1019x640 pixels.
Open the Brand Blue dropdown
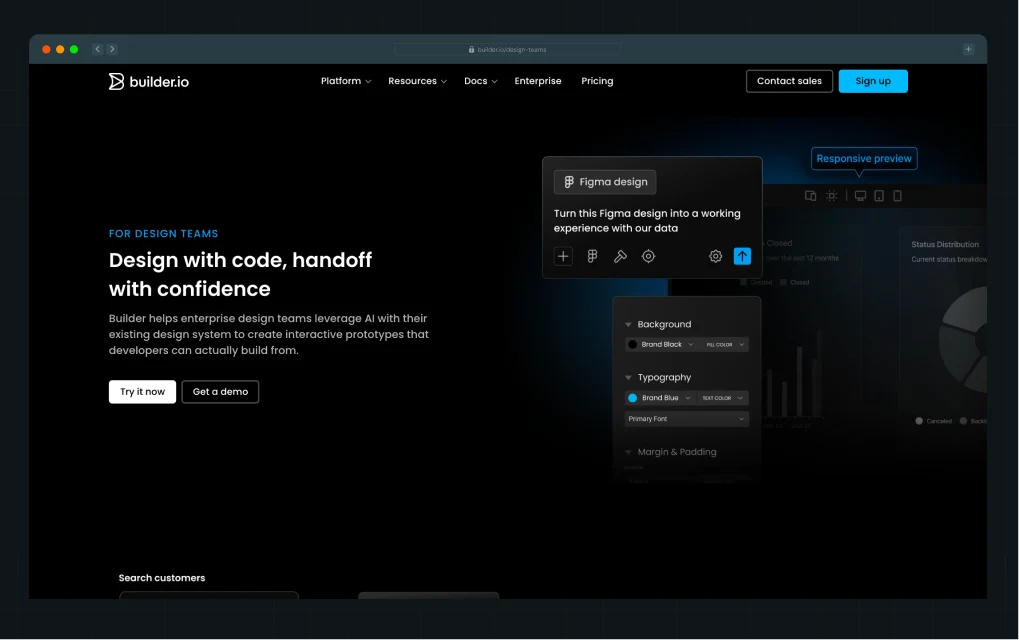coord(660,398)
